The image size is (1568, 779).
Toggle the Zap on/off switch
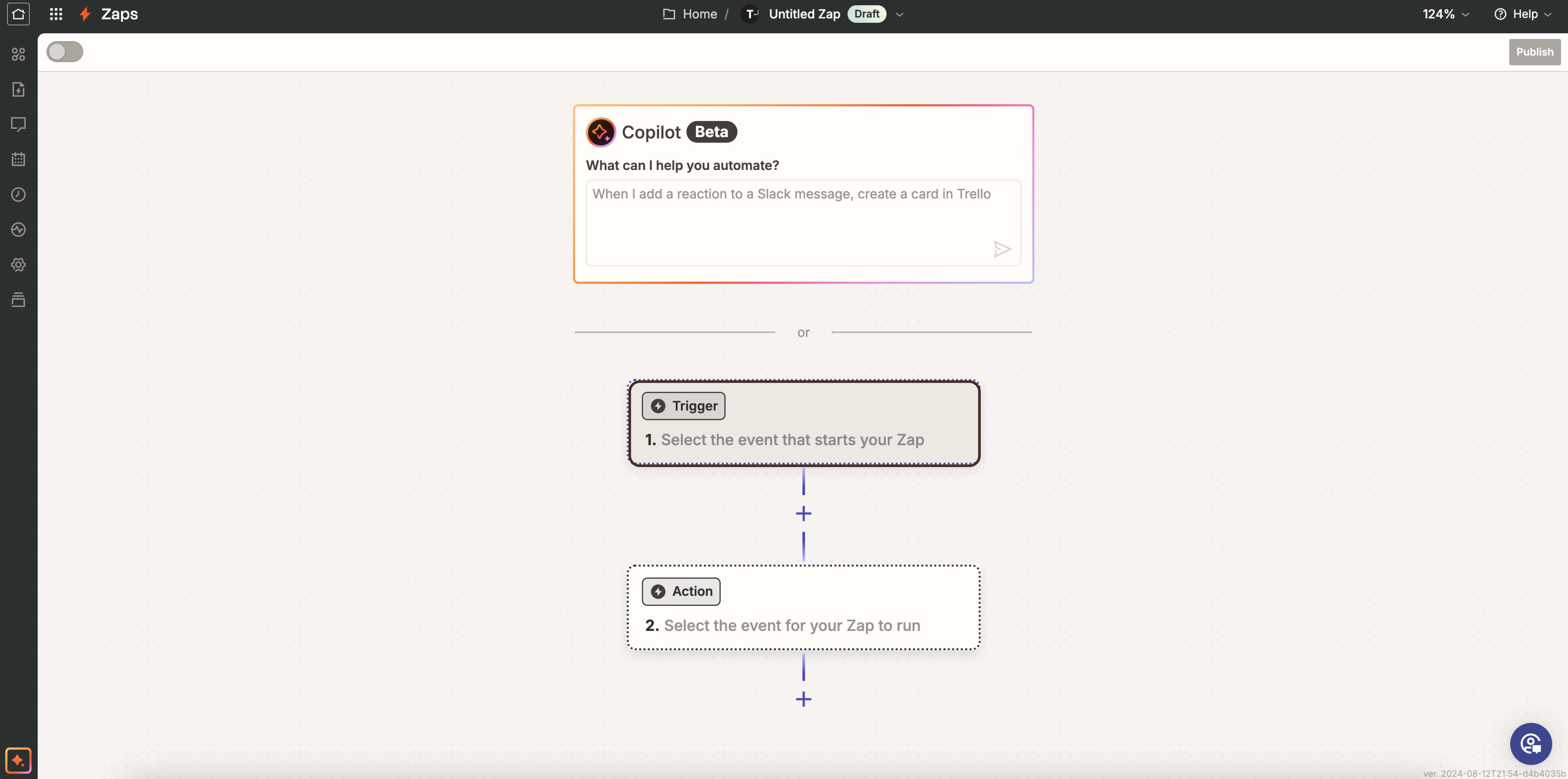pyautogui.click(x=65, y=52)
